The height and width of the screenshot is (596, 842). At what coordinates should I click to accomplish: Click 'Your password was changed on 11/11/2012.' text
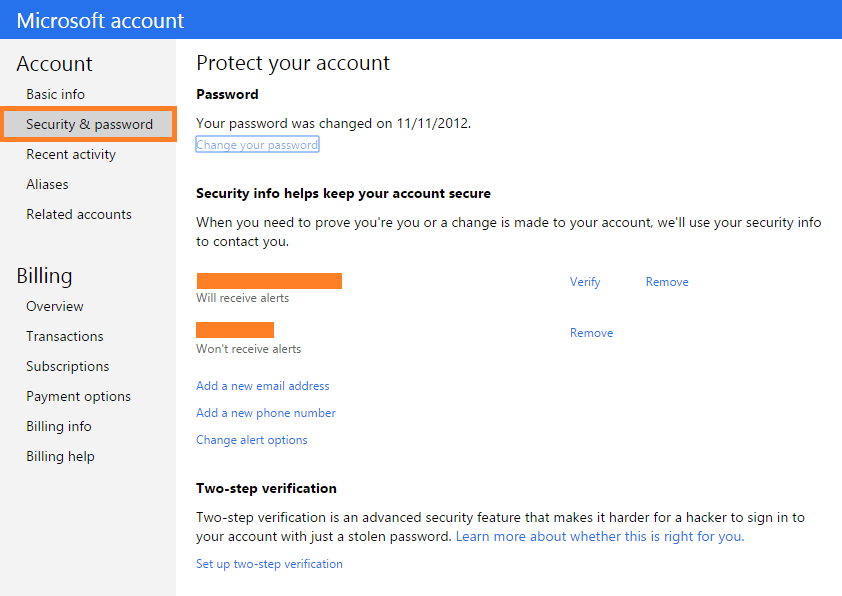(333, 123)
